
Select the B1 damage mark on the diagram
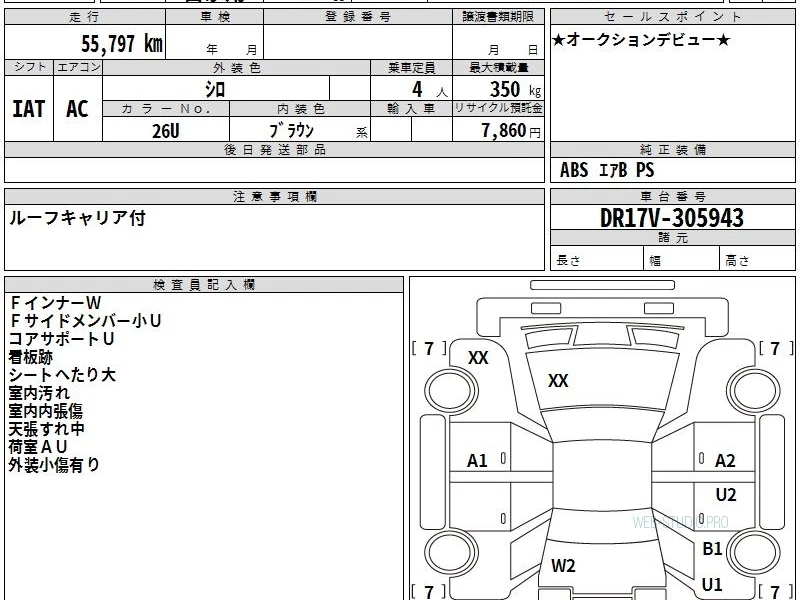coord(712,548)
